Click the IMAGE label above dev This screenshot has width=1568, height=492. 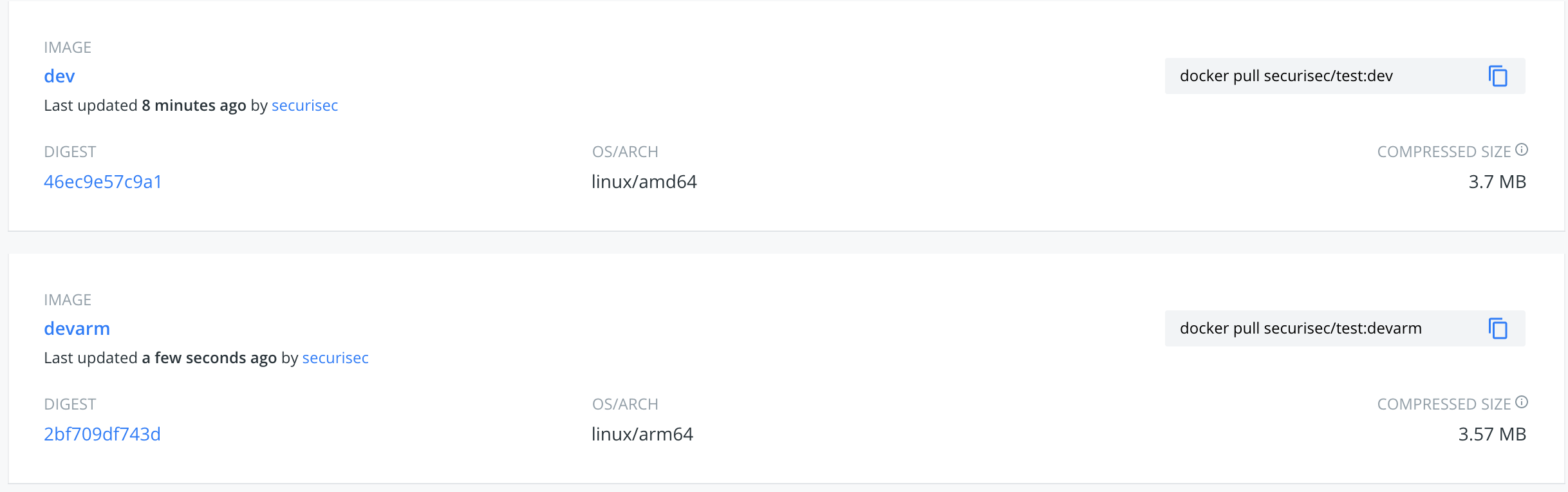coord(67,47)
